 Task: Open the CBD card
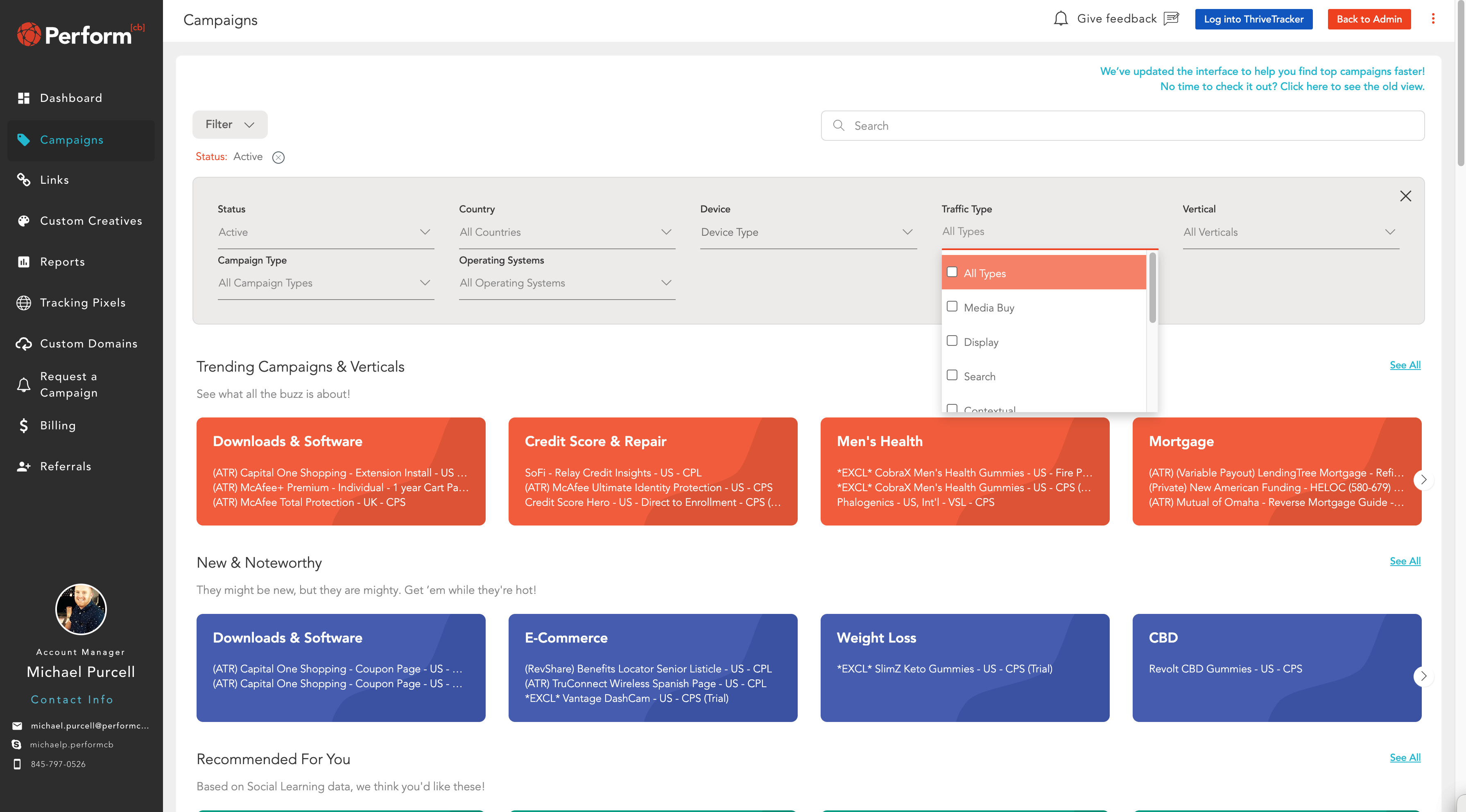coord(1276,668)
